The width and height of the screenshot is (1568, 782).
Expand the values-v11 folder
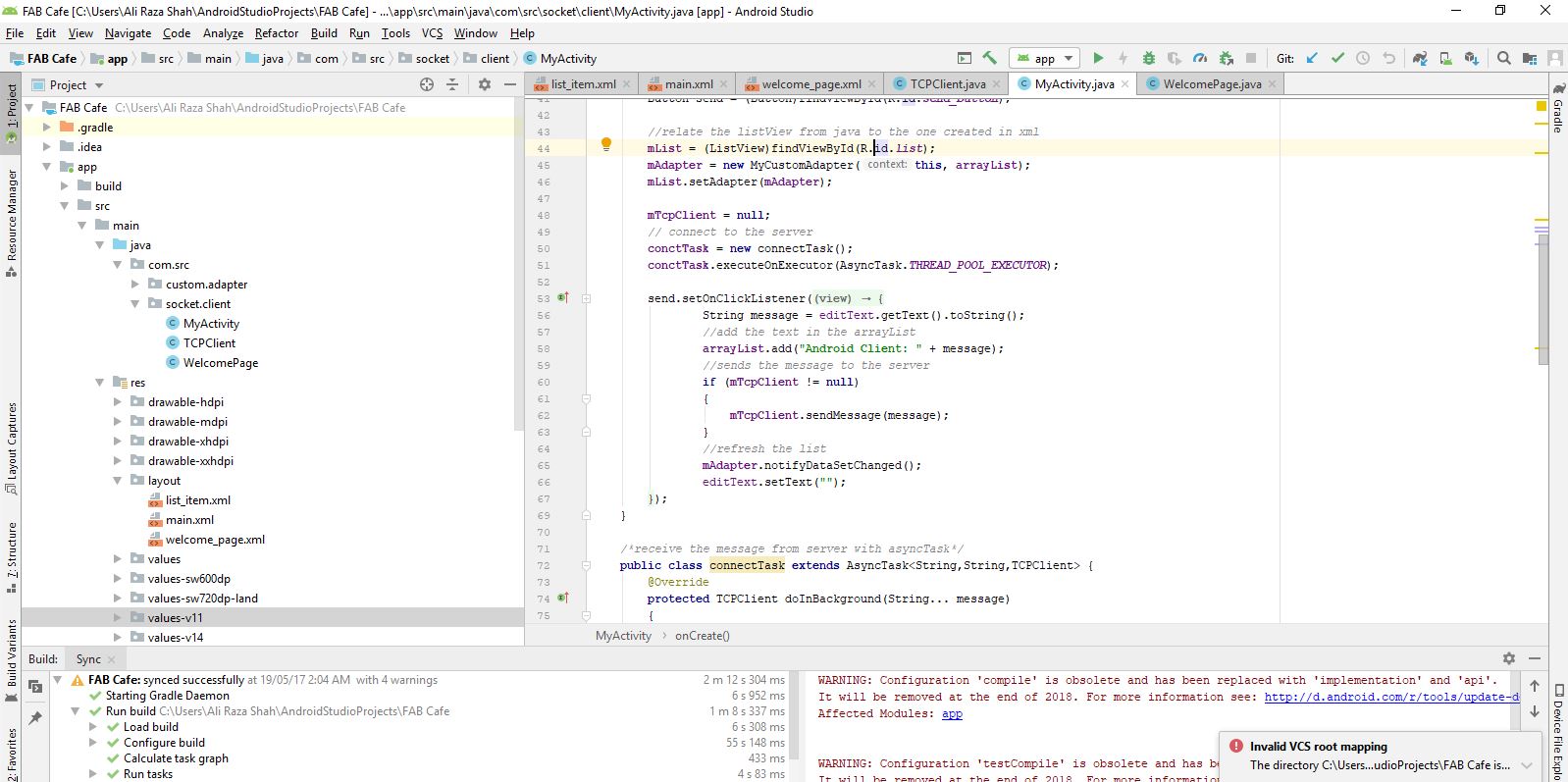click(x=118, y=618)
